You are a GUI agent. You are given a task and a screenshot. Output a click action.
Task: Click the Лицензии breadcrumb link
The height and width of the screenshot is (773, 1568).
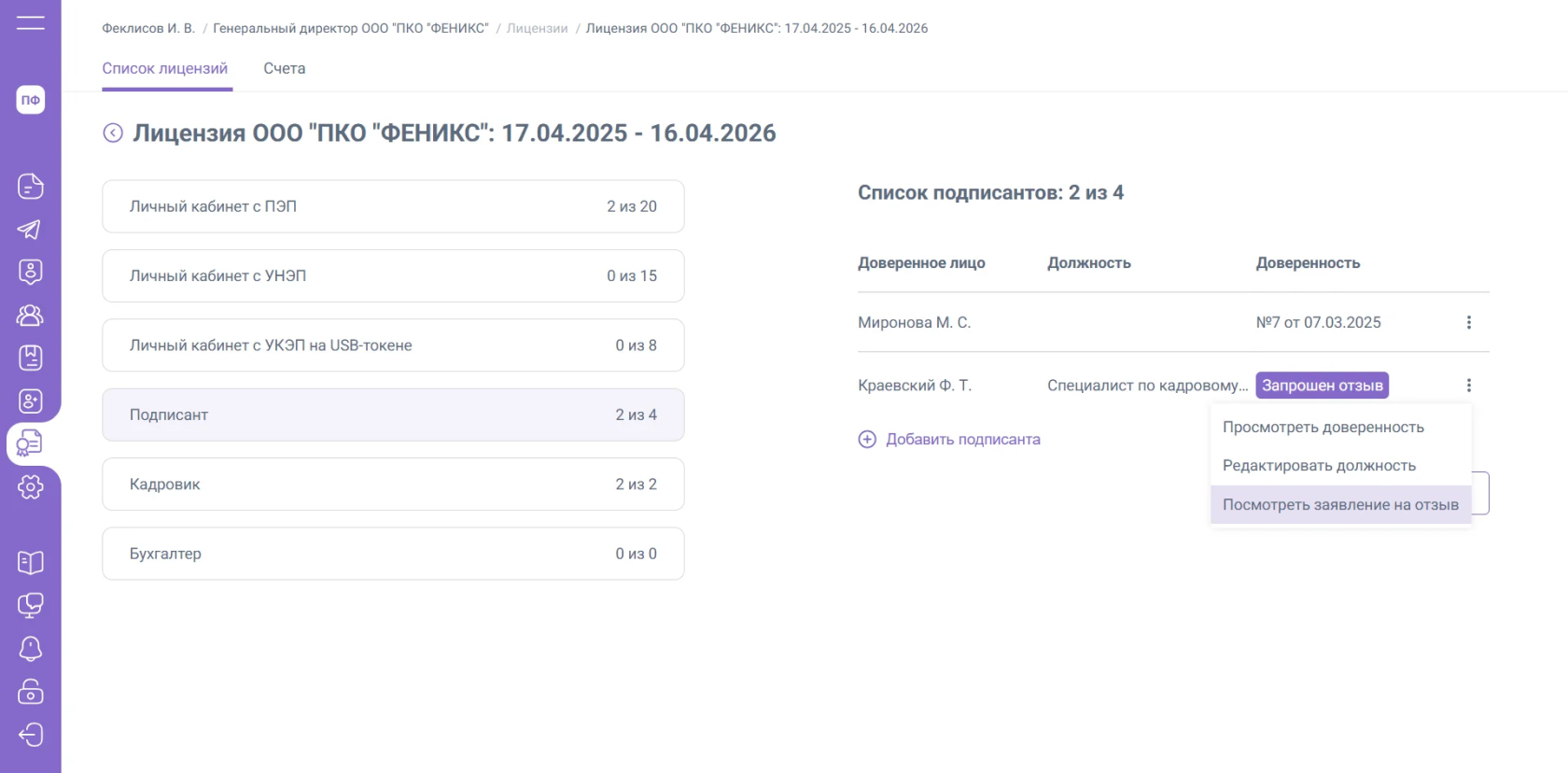537,28
